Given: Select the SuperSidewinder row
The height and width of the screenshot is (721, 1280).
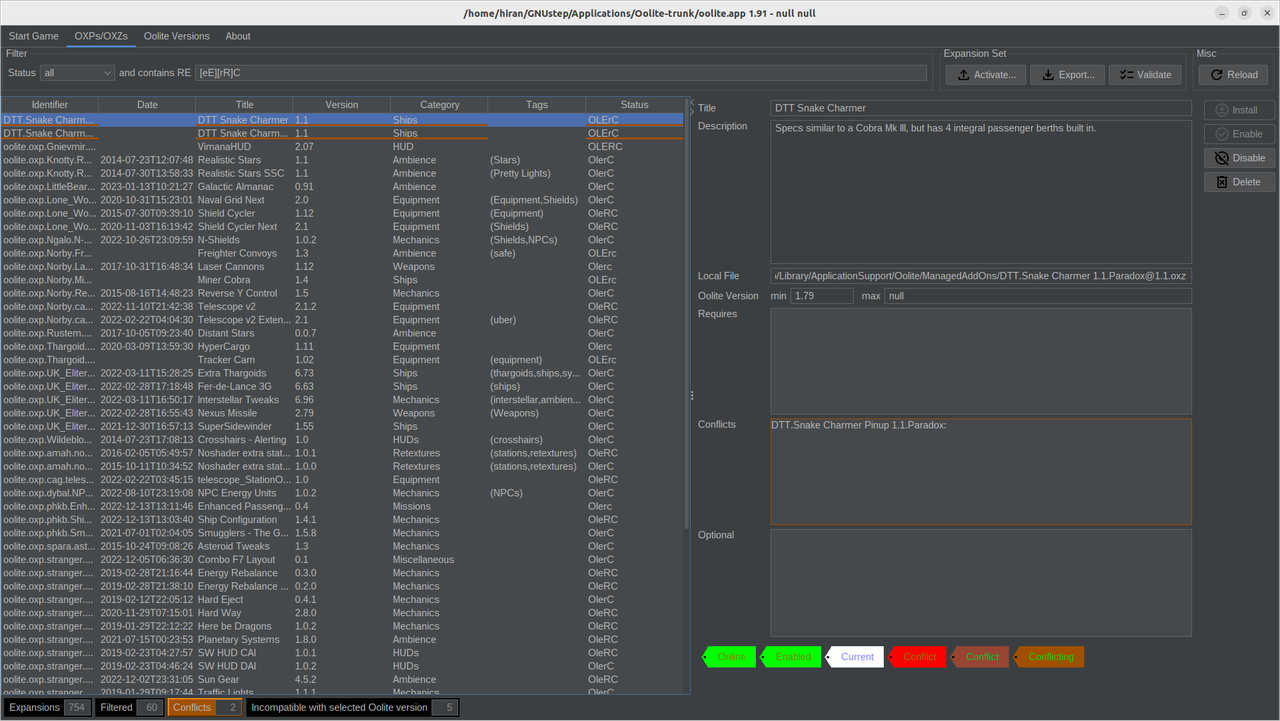Looking at the screenshot, I should (x=342, y=427).
